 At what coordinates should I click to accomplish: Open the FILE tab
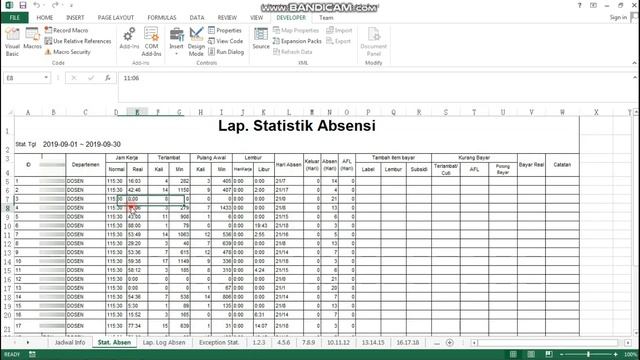point(14,18)
